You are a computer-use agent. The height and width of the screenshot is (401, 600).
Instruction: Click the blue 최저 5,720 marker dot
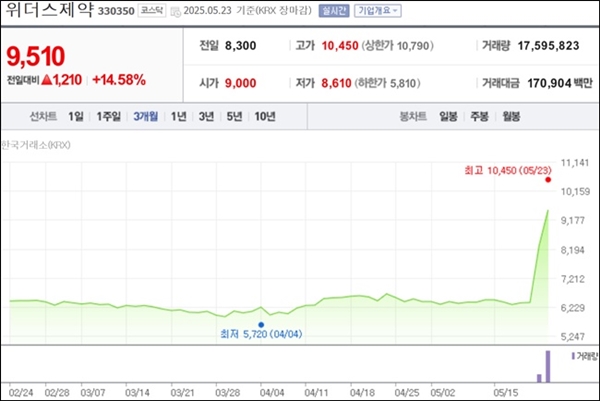(261, 324)
